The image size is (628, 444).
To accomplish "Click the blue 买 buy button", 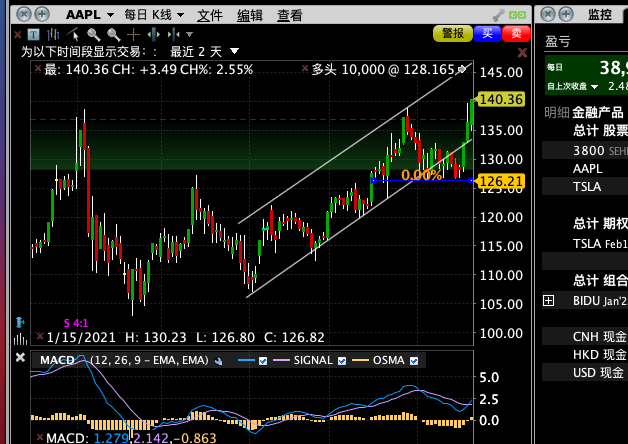I will [x=487, y=33].
